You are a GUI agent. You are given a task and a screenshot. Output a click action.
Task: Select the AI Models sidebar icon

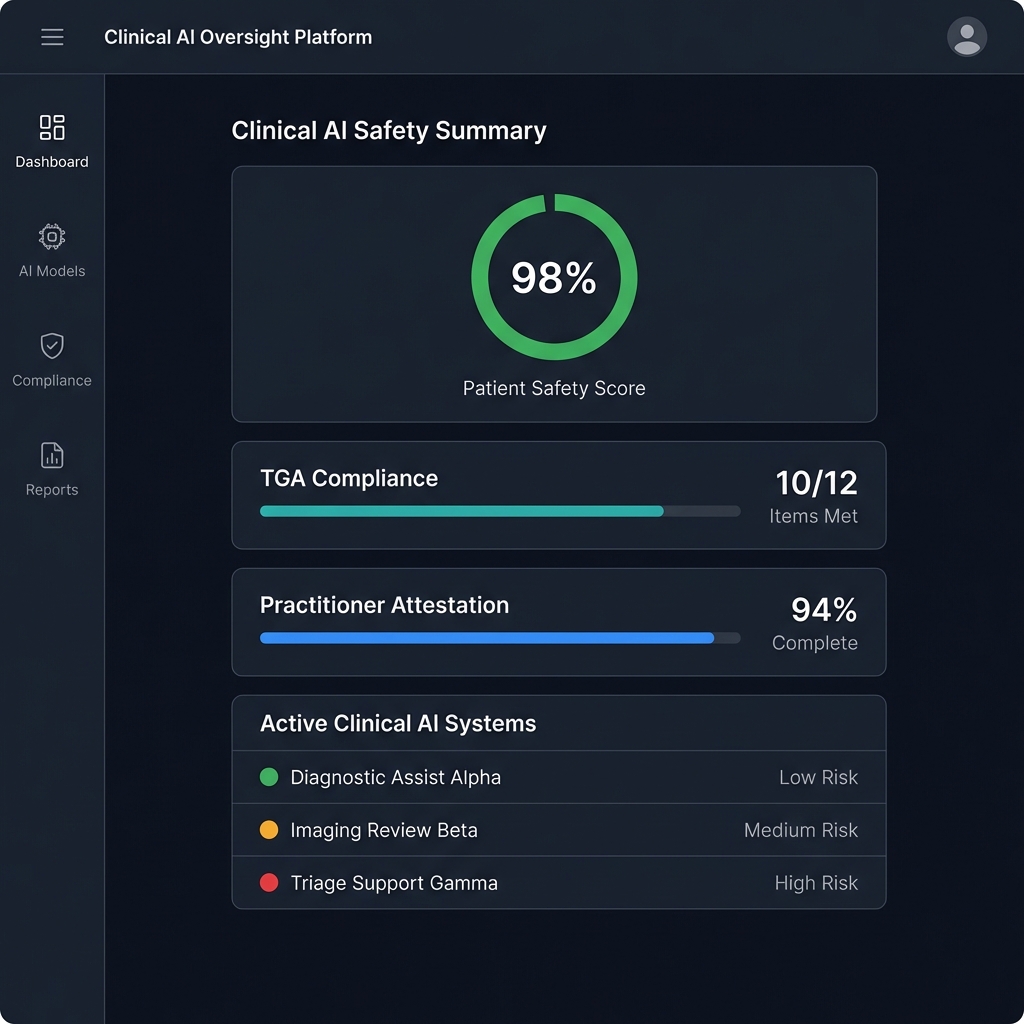(x=51, y=237)
